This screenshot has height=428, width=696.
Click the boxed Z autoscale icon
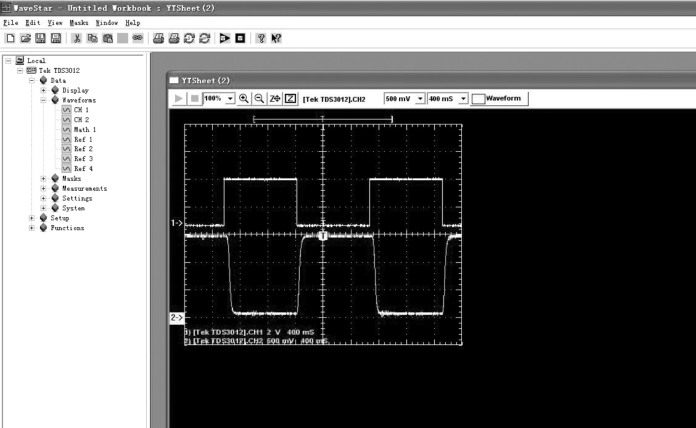pos(290,99)
